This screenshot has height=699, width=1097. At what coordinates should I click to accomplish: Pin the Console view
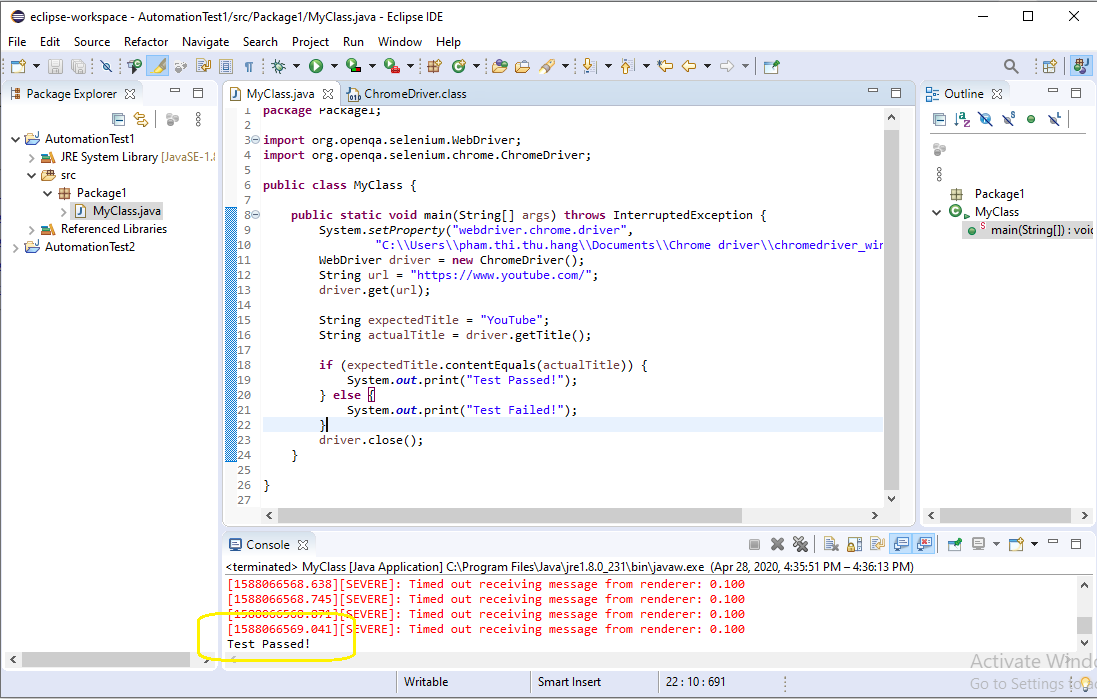pos(954,544)
